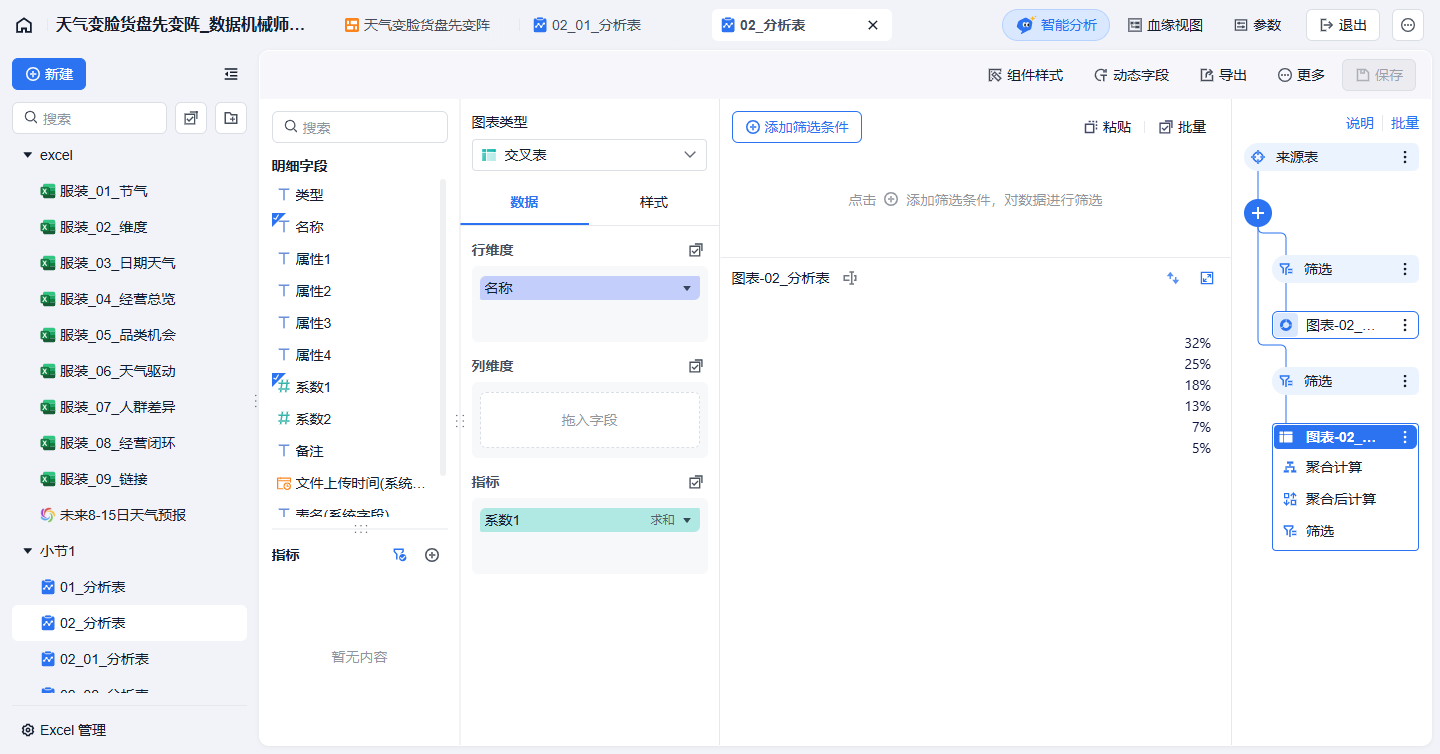Screen dimensions: 1440x754
Task: Open the 图表类型 dropdown showing 交叉表
Action: click(589, 155)
